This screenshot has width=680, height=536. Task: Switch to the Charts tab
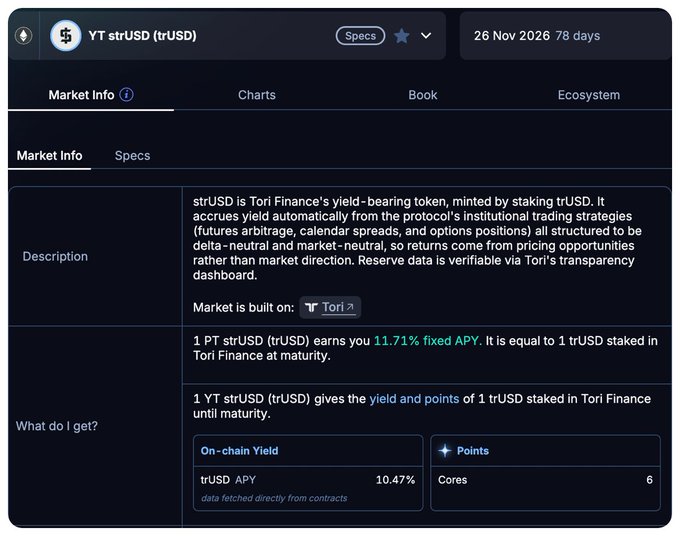click(257, 95)
